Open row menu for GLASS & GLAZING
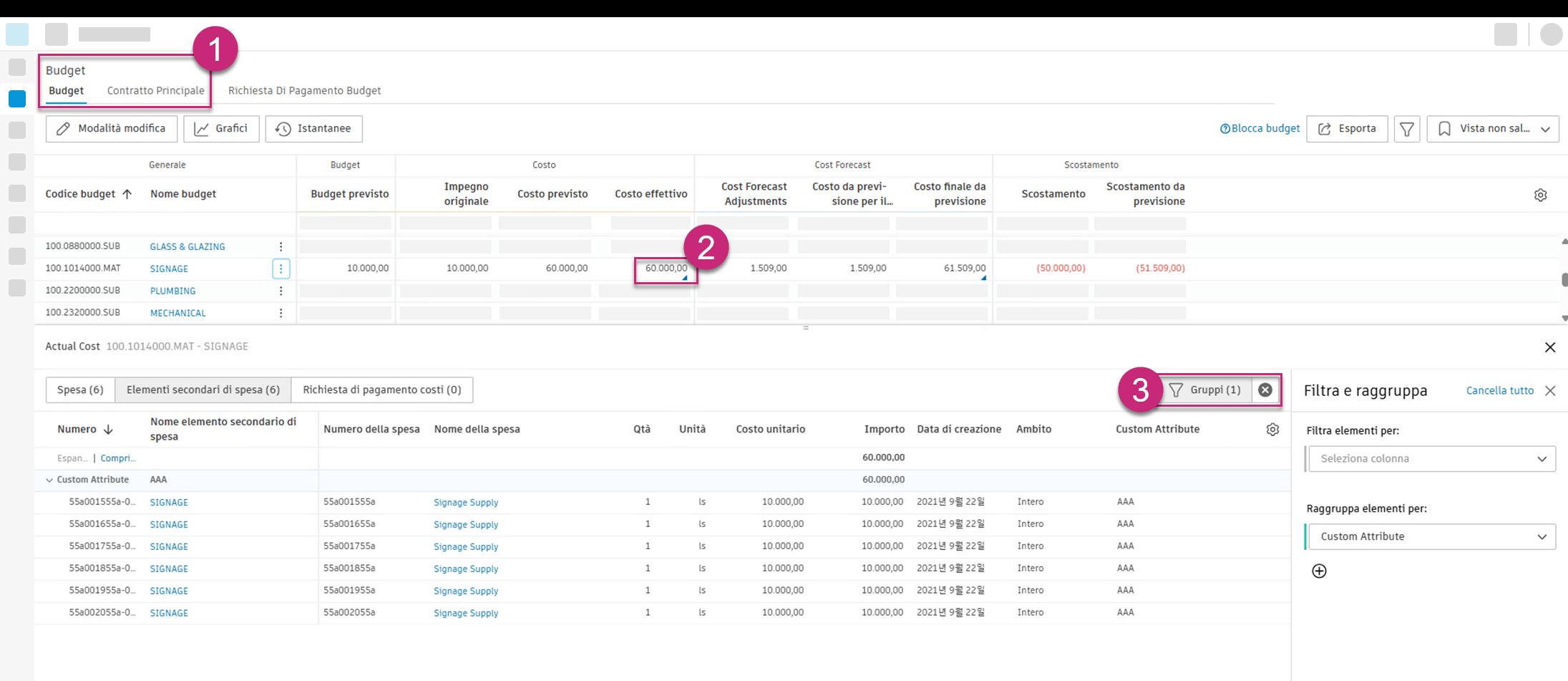 tap(281, 246)
